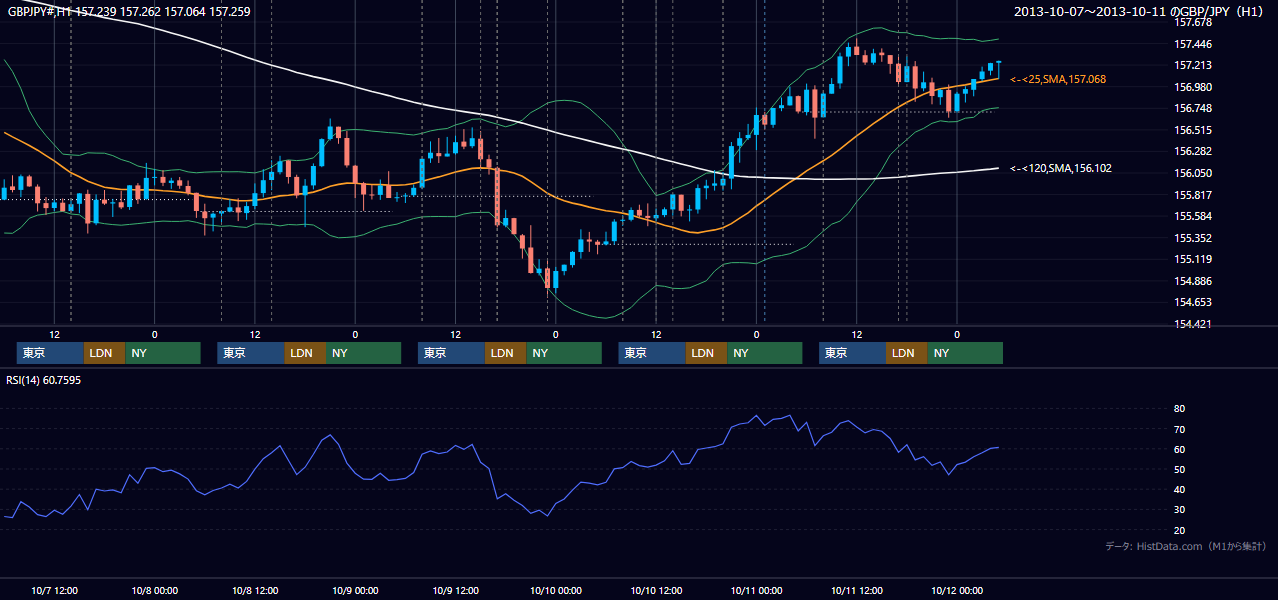Click the leftmost 東京 session block
The height and width of the screenshot is (600, 1278).
tap(50, 353)
